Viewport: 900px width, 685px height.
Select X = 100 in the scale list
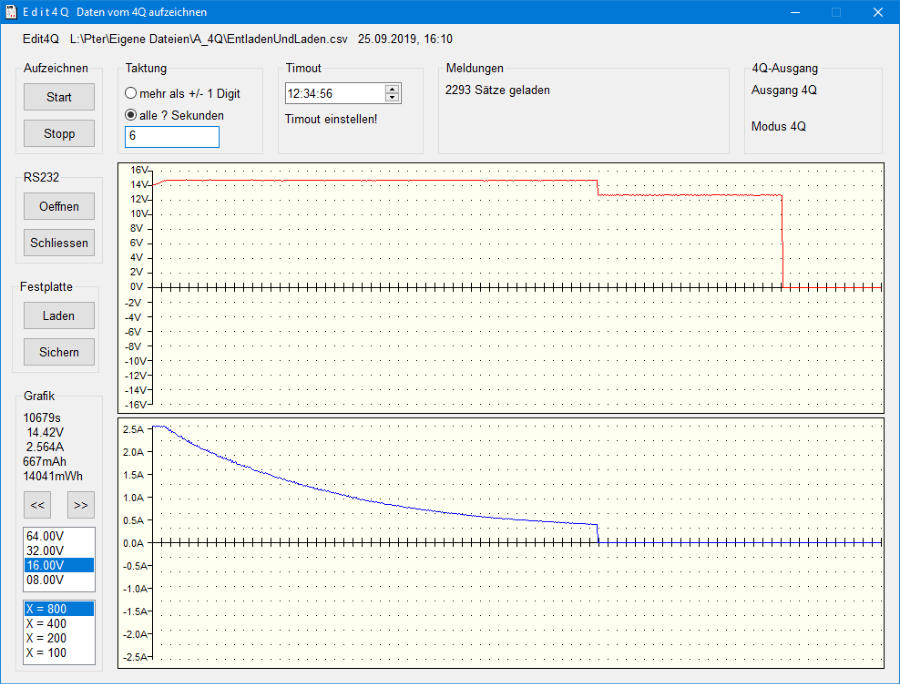(x=46, y=653)
